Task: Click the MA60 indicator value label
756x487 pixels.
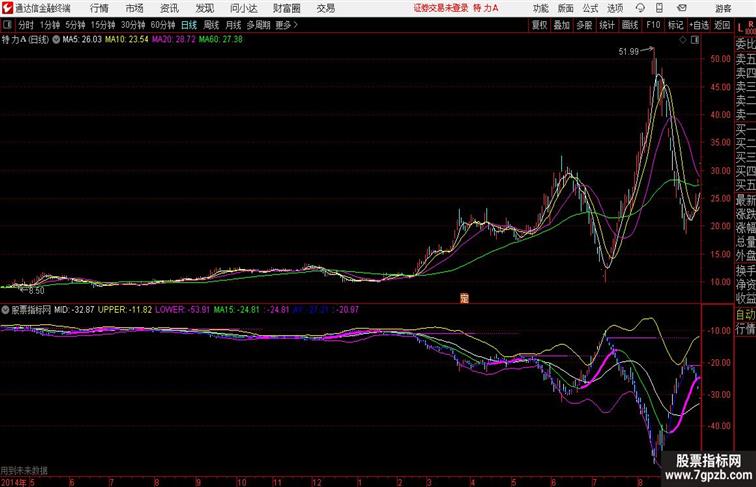Action: tap(221, 40)
